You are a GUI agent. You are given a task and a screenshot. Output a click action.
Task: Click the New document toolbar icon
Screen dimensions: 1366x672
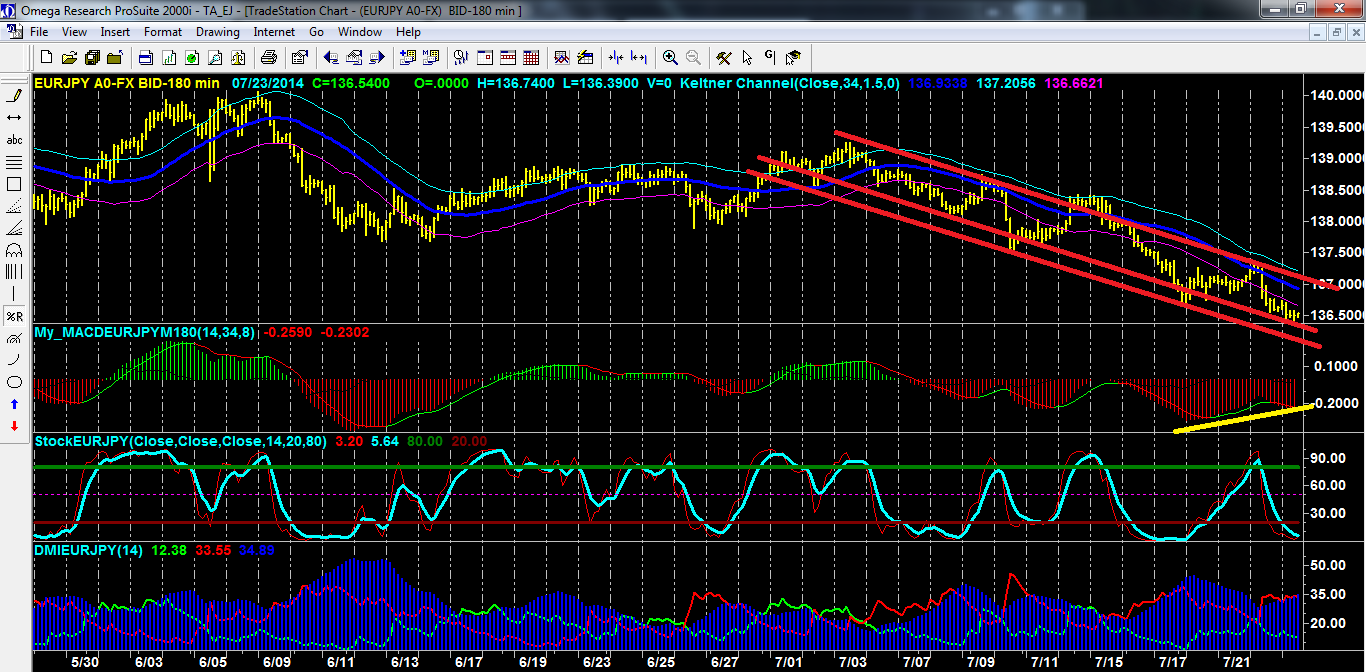(45, 57)
